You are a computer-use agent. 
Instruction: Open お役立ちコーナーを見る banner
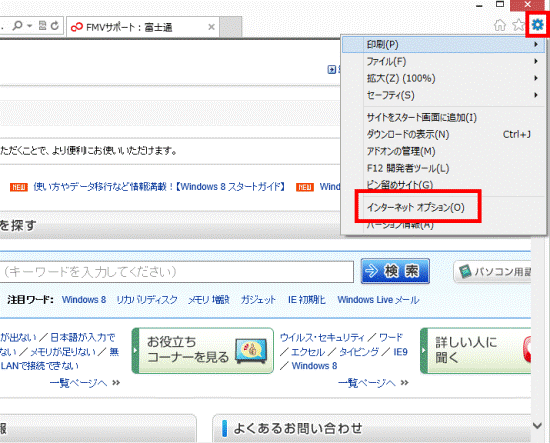203,351
